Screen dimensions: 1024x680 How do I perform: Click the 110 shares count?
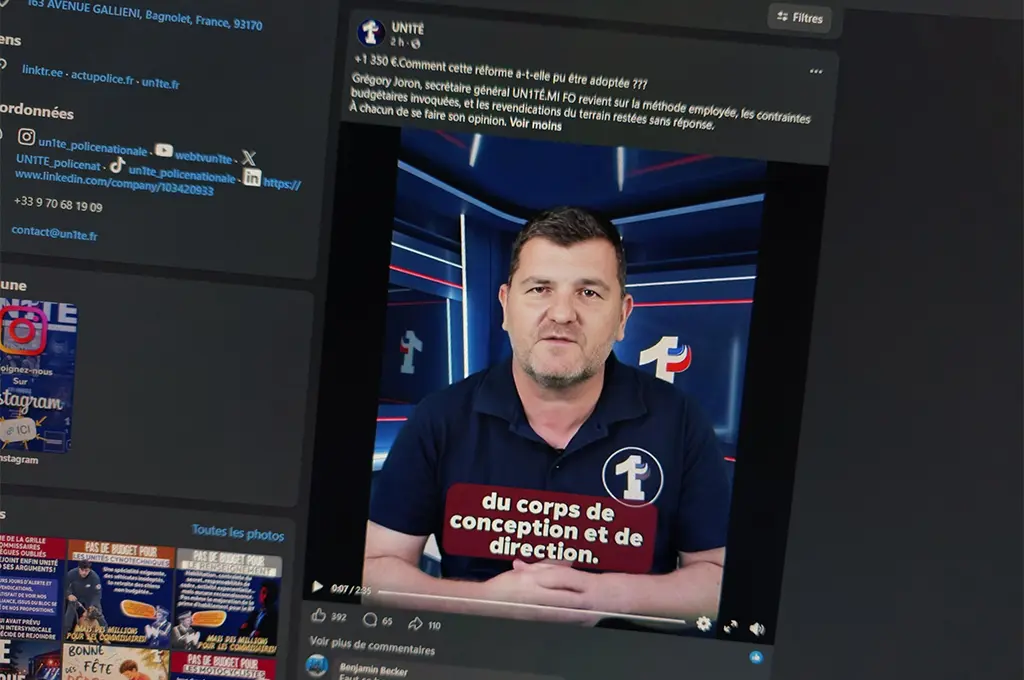click(434, 625)
